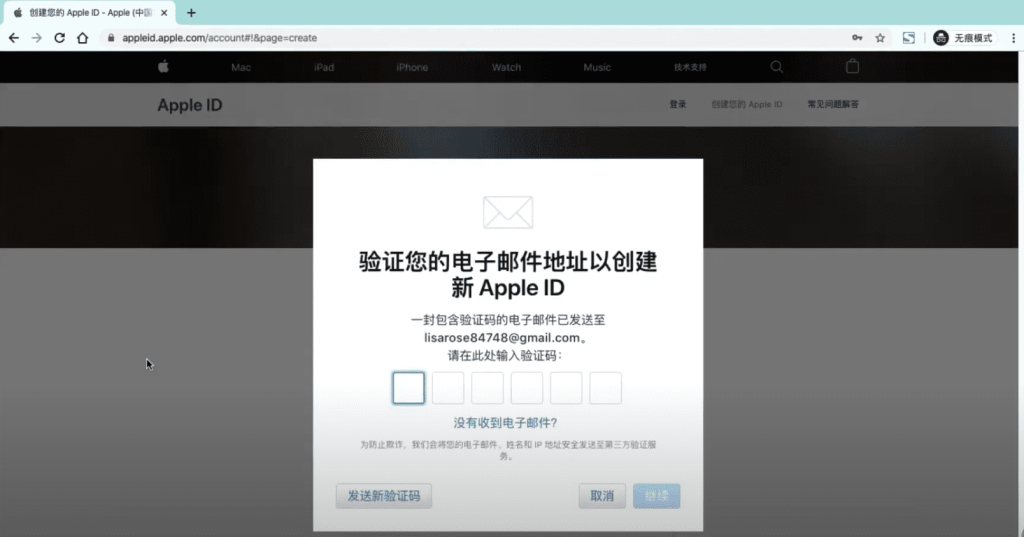Select the 创建您的 Apple ID browser tab
Image resolution: width=1024 pixels, height=537 pixels.
coord(90,12)
